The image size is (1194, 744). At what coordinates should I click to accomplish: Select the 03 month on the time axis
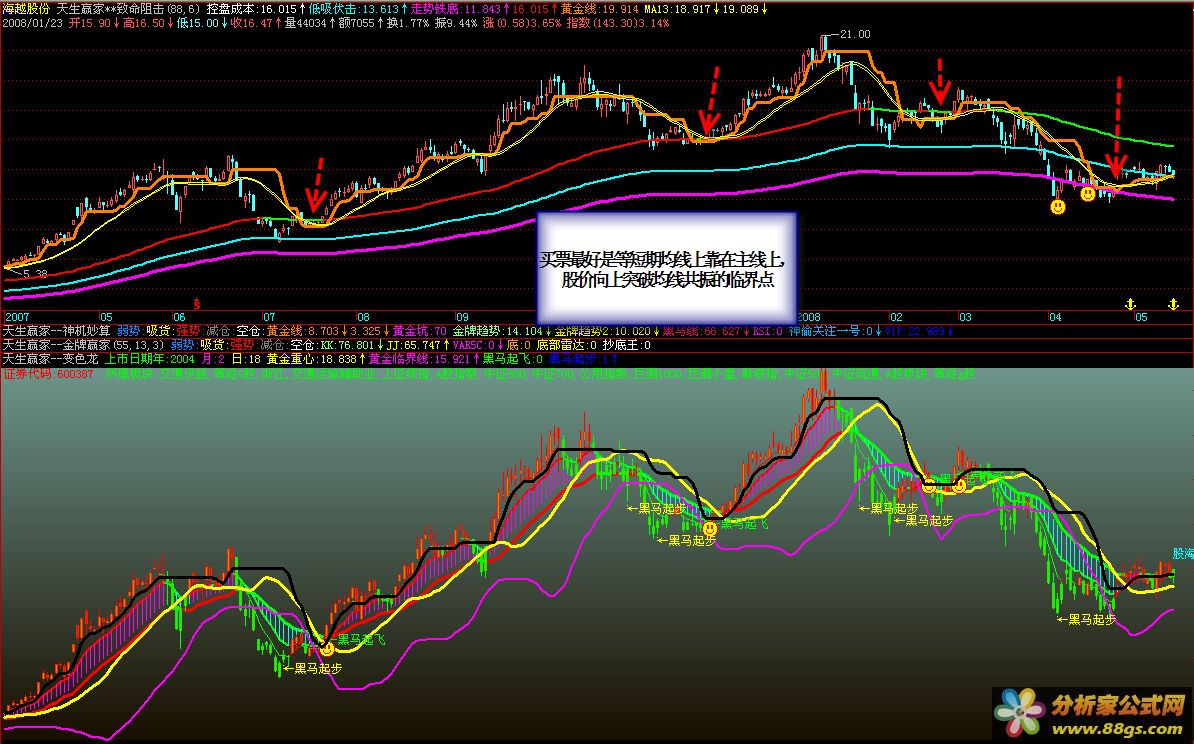[965, 317]
